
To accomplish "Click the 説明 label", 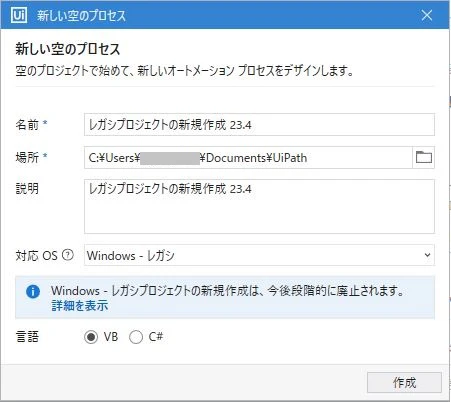I will pyautogui.click(x=27, y=189).
